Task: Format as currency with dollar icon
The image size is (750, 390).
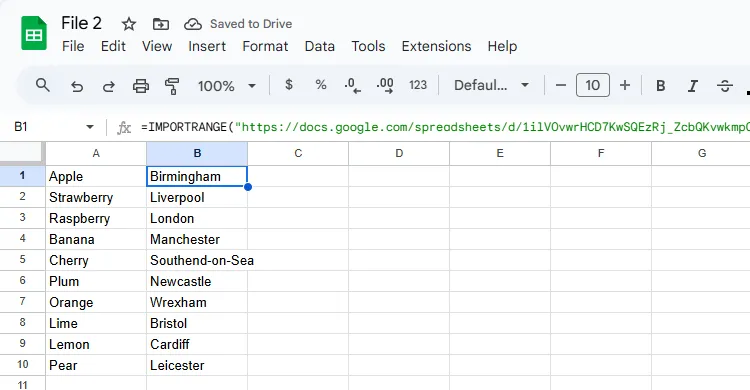Action: [288, 85]
